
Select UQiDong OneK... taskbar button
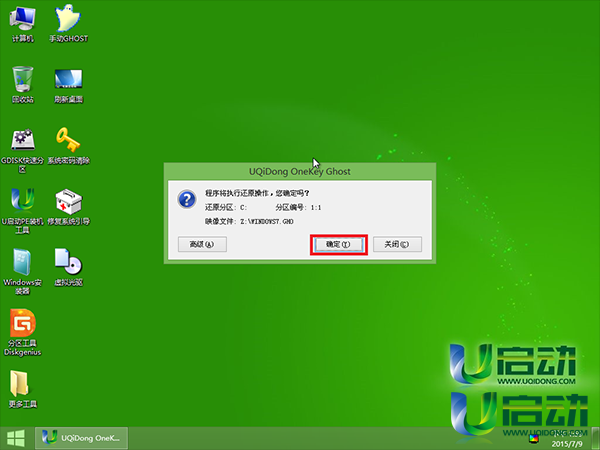[x=82, y=438]
